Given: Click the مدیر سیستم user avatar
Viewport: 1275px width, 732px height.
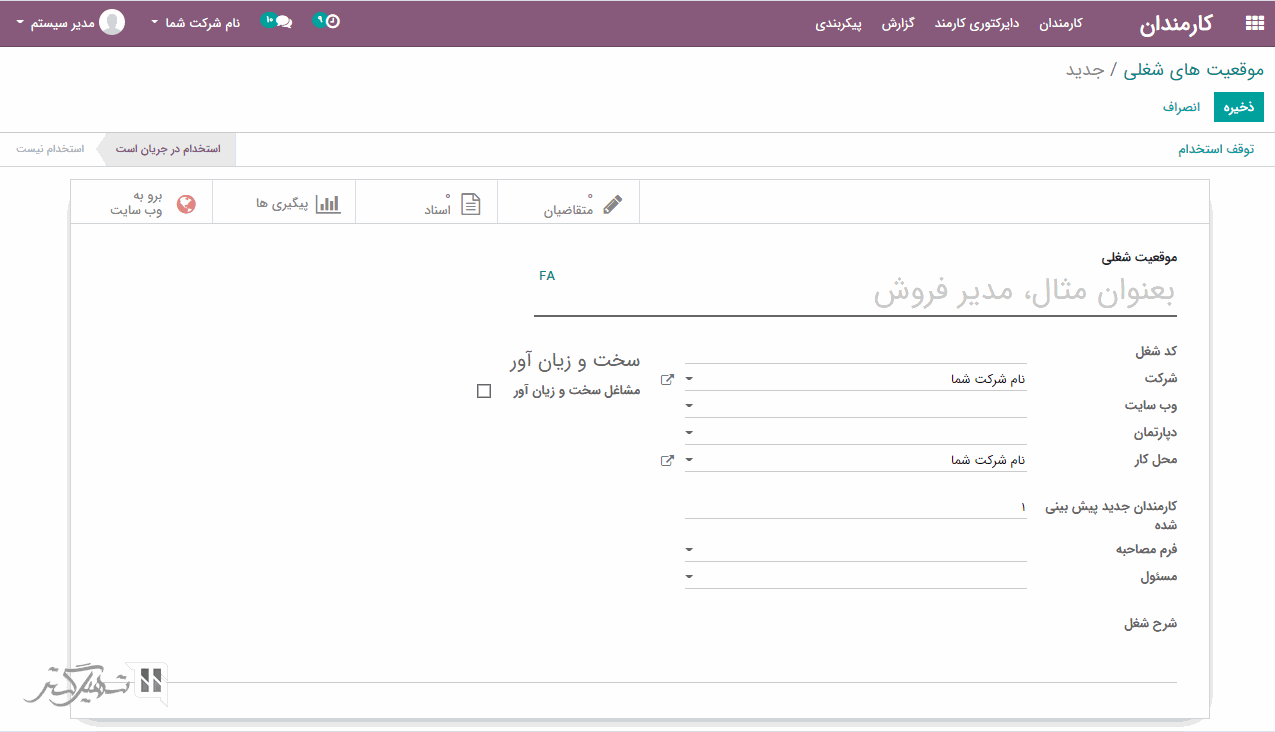Looking at the screenshot, I should (x=112, y=22).
